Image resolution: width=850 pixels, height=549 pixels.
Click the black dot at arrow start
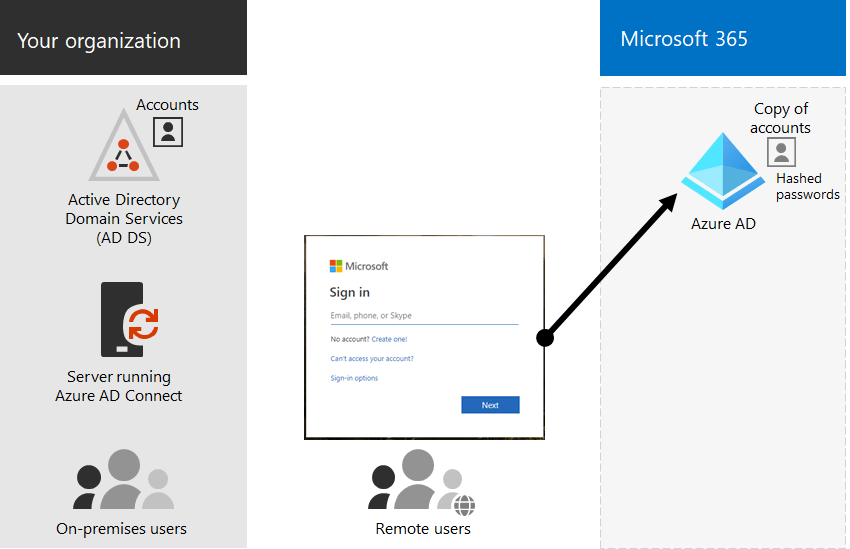coord(545,338)
